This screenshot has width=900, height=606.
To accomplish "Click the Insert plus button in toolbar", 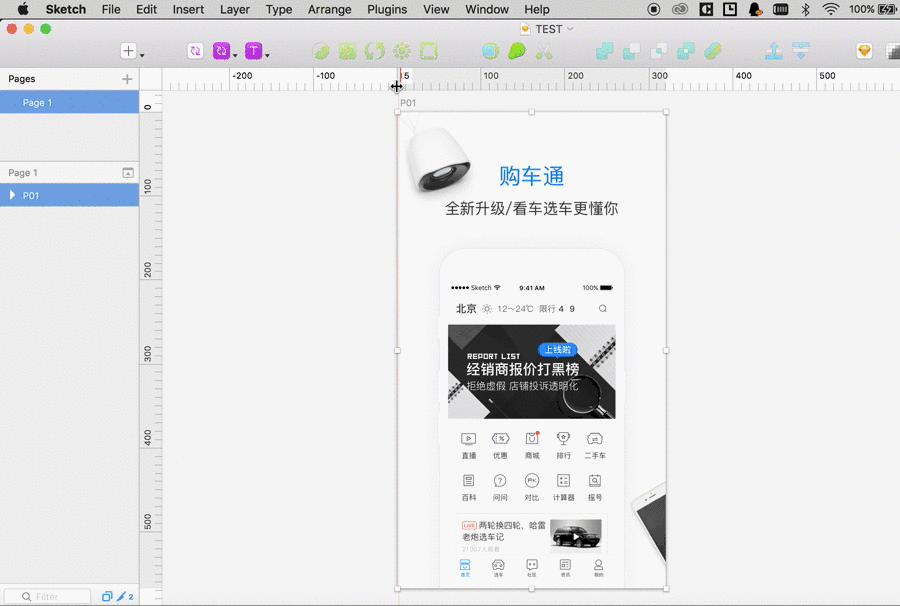I will 128,51.
